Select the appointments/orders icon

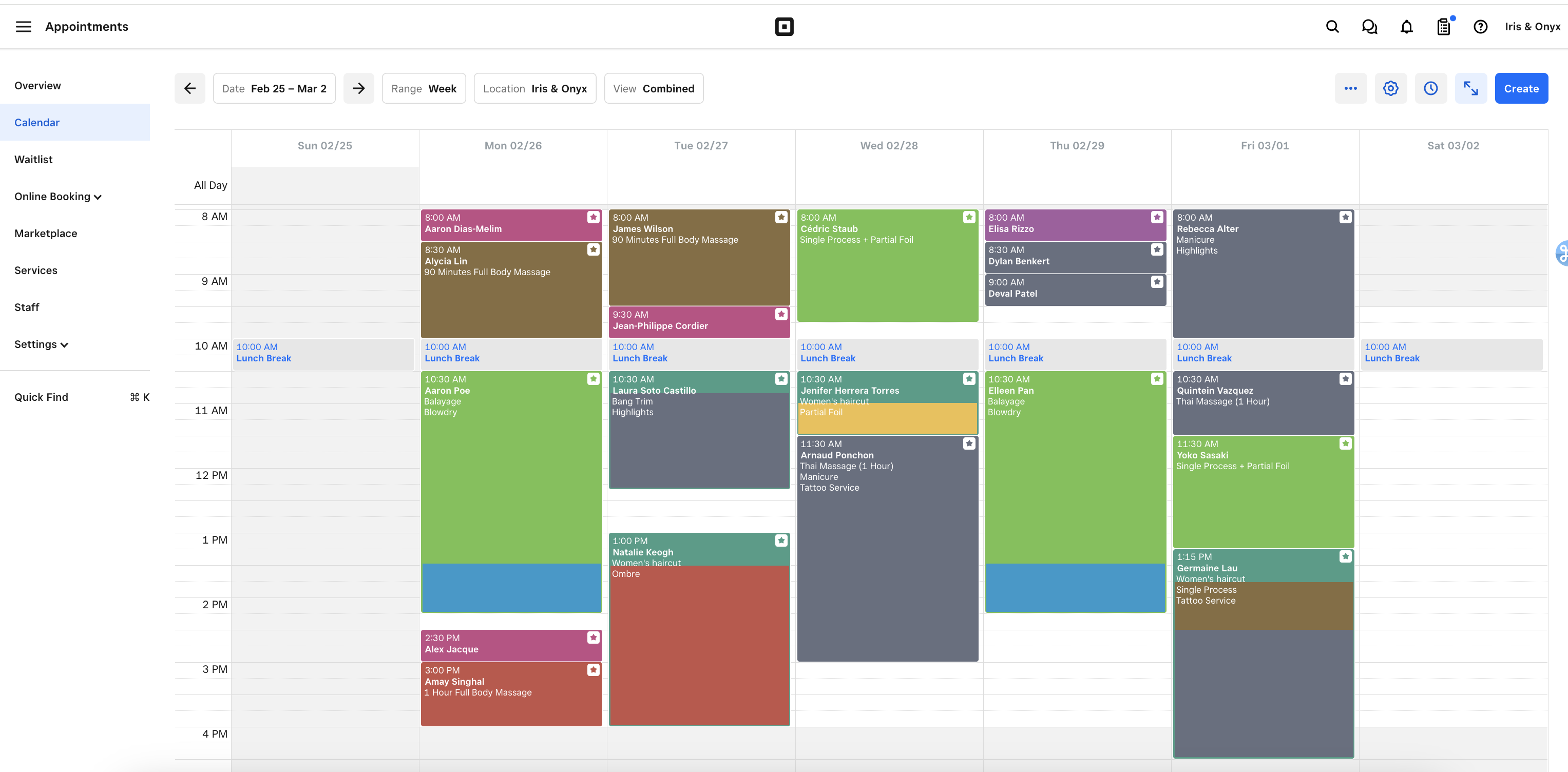click(1443, 26)
